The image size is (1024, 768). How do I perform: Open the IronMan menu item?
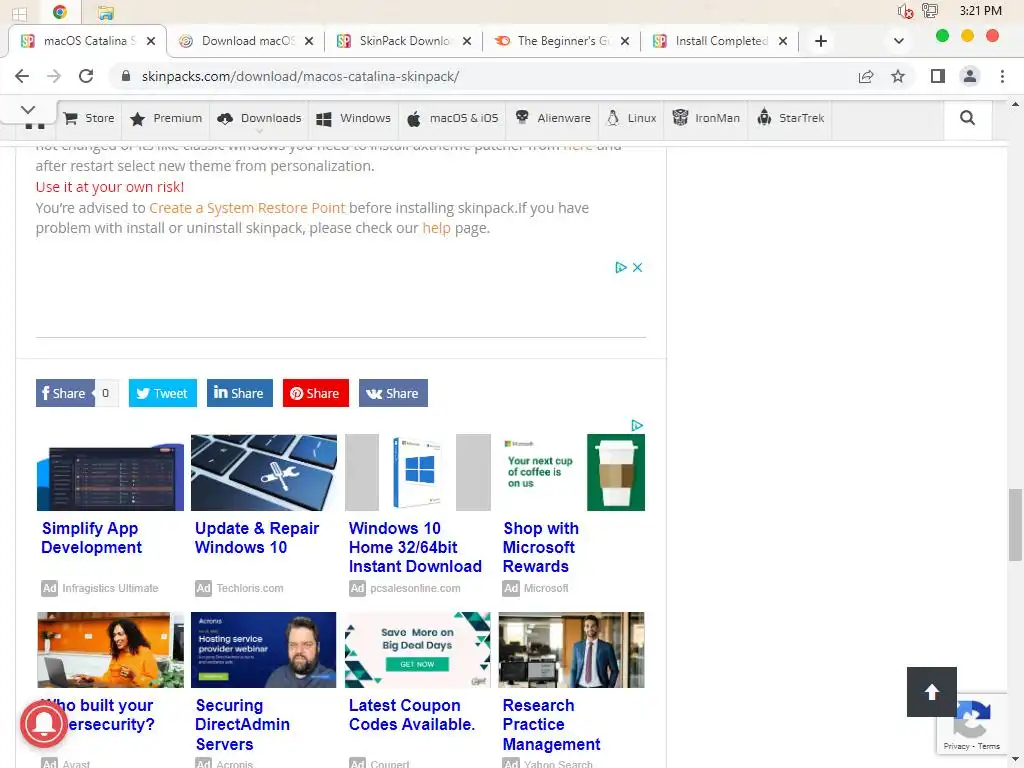click(706, 118)
